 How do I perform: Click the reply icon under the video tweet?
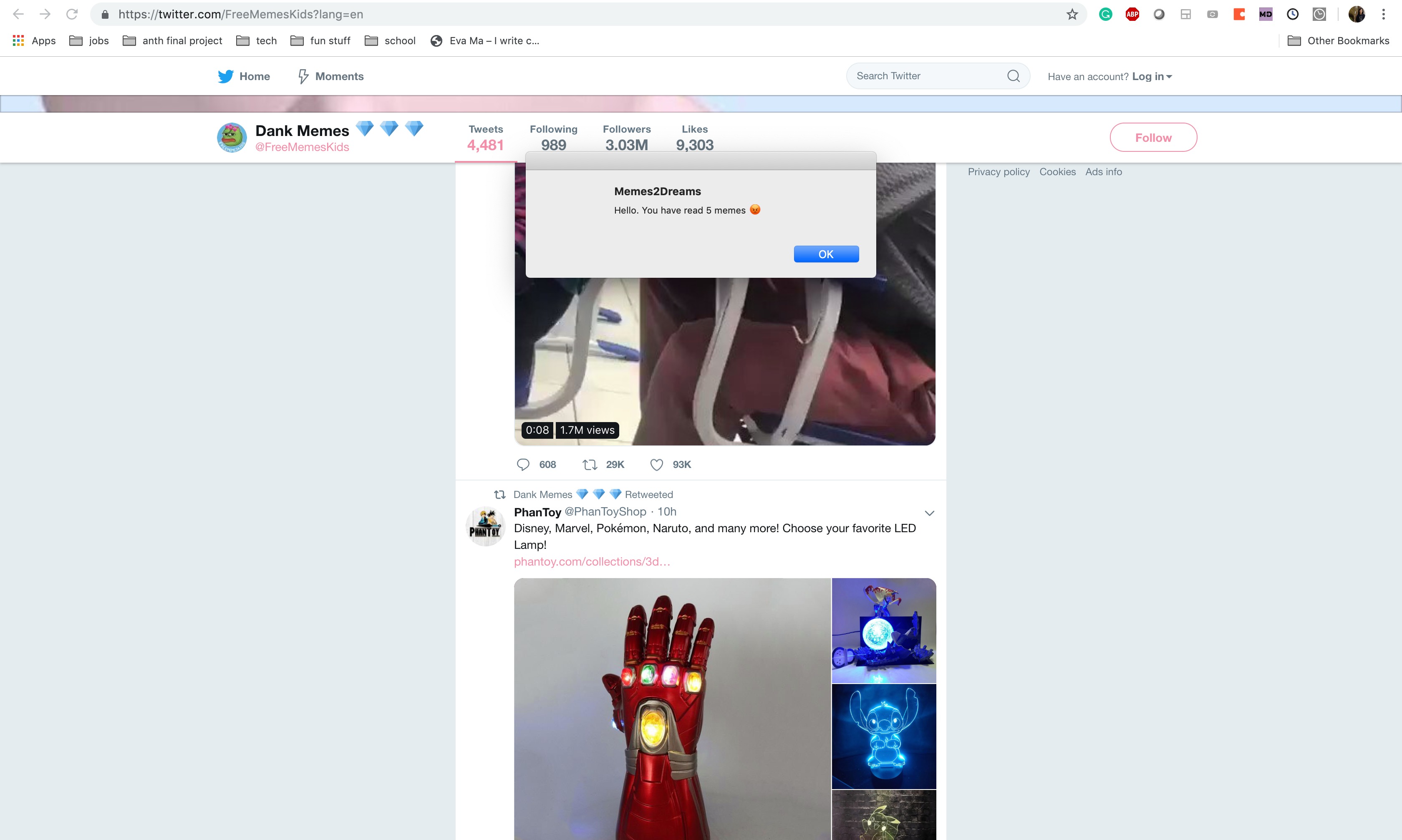click(x=523, y=465)
